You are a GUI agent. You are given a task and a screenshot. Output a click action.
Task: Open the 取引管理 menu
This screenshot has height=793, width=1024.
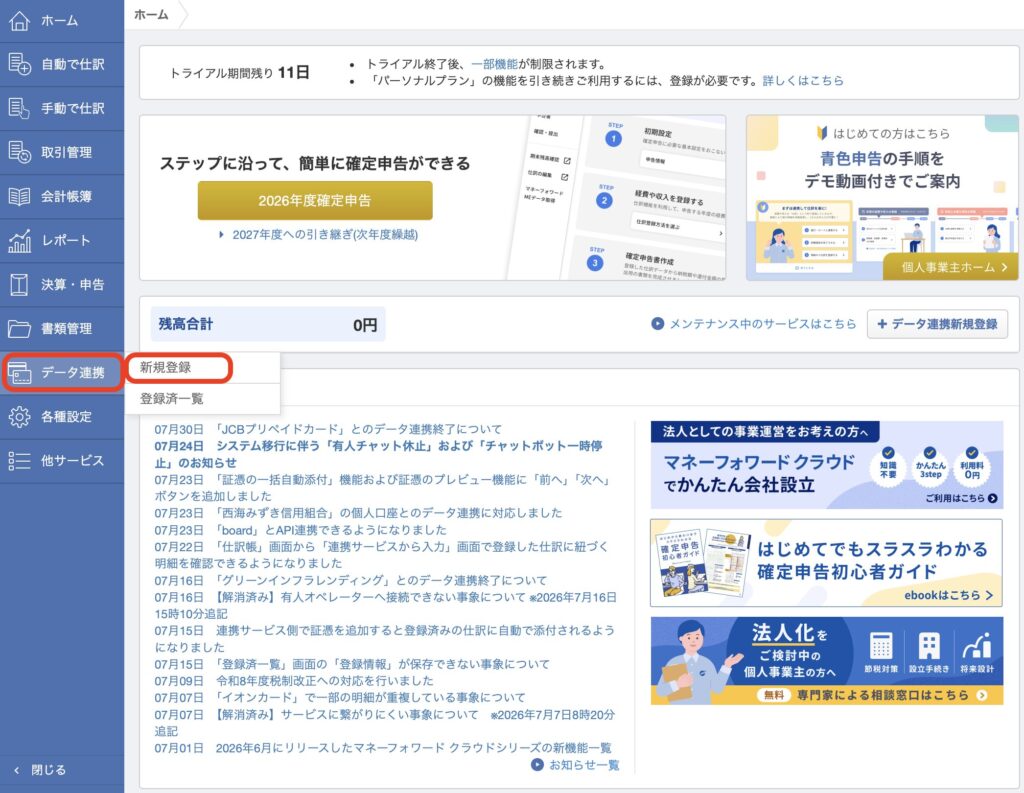pyautogui.click(x=67, y=152)
